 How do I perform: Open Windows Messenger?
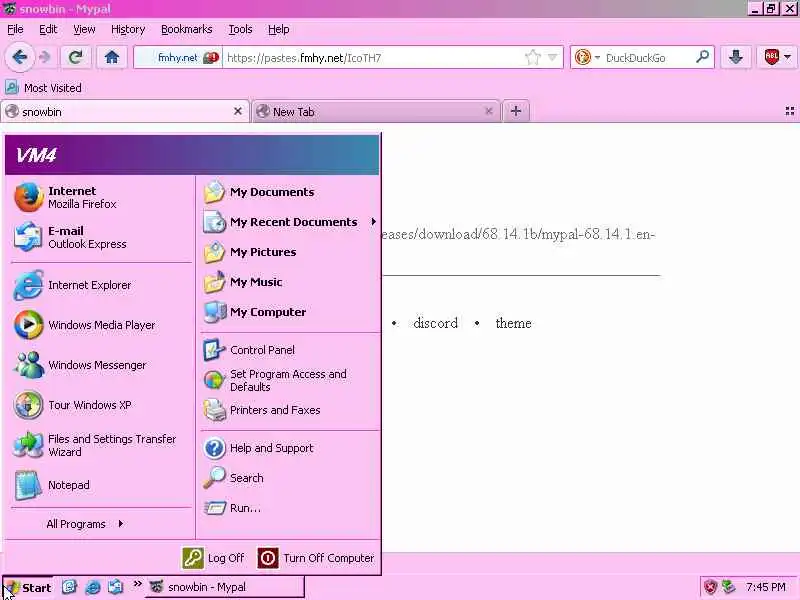101,365
